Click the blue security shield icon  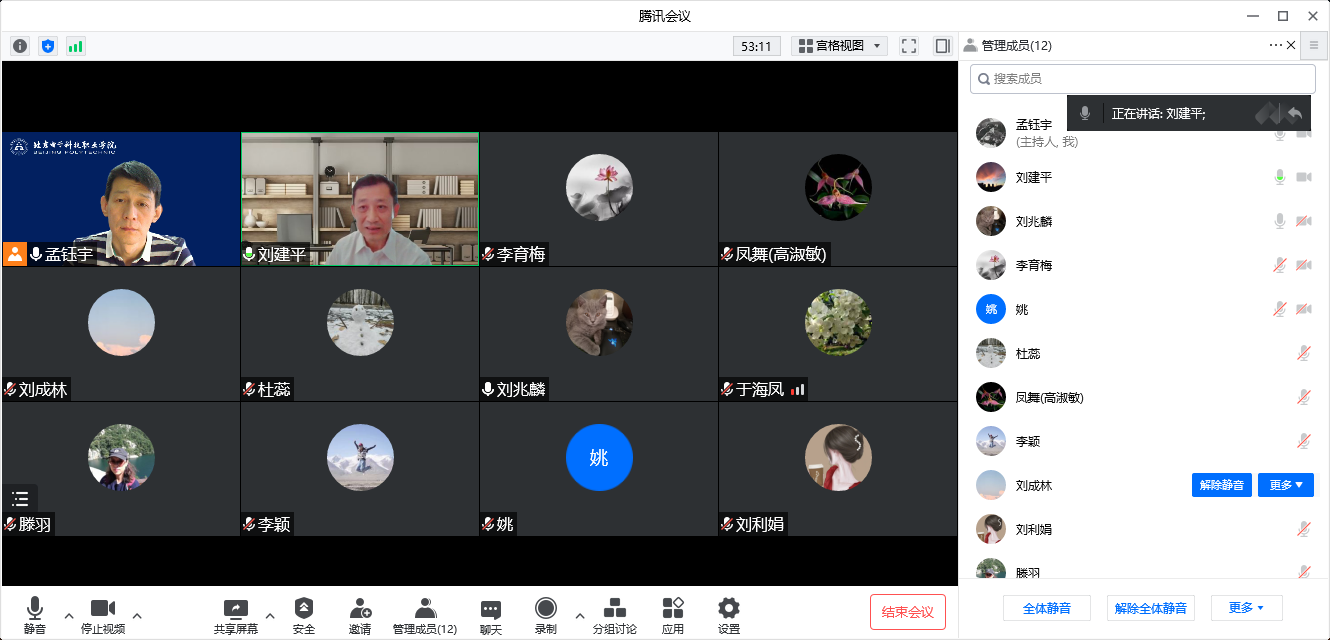(x=48, y=46)
